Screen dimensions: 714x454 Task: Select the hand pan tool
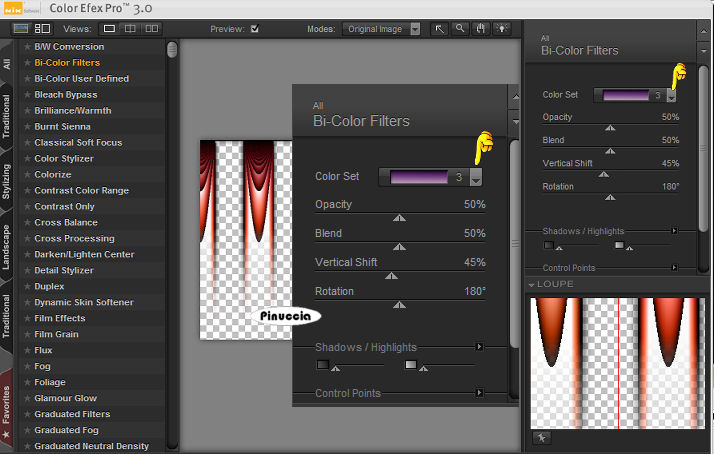(x=481, y=29)
